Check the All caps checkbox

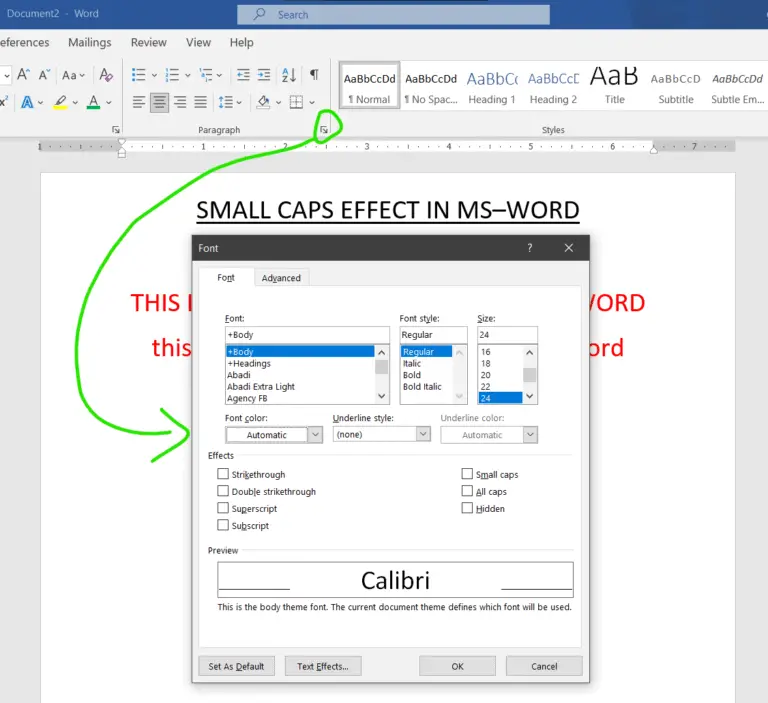coord(467,491)
